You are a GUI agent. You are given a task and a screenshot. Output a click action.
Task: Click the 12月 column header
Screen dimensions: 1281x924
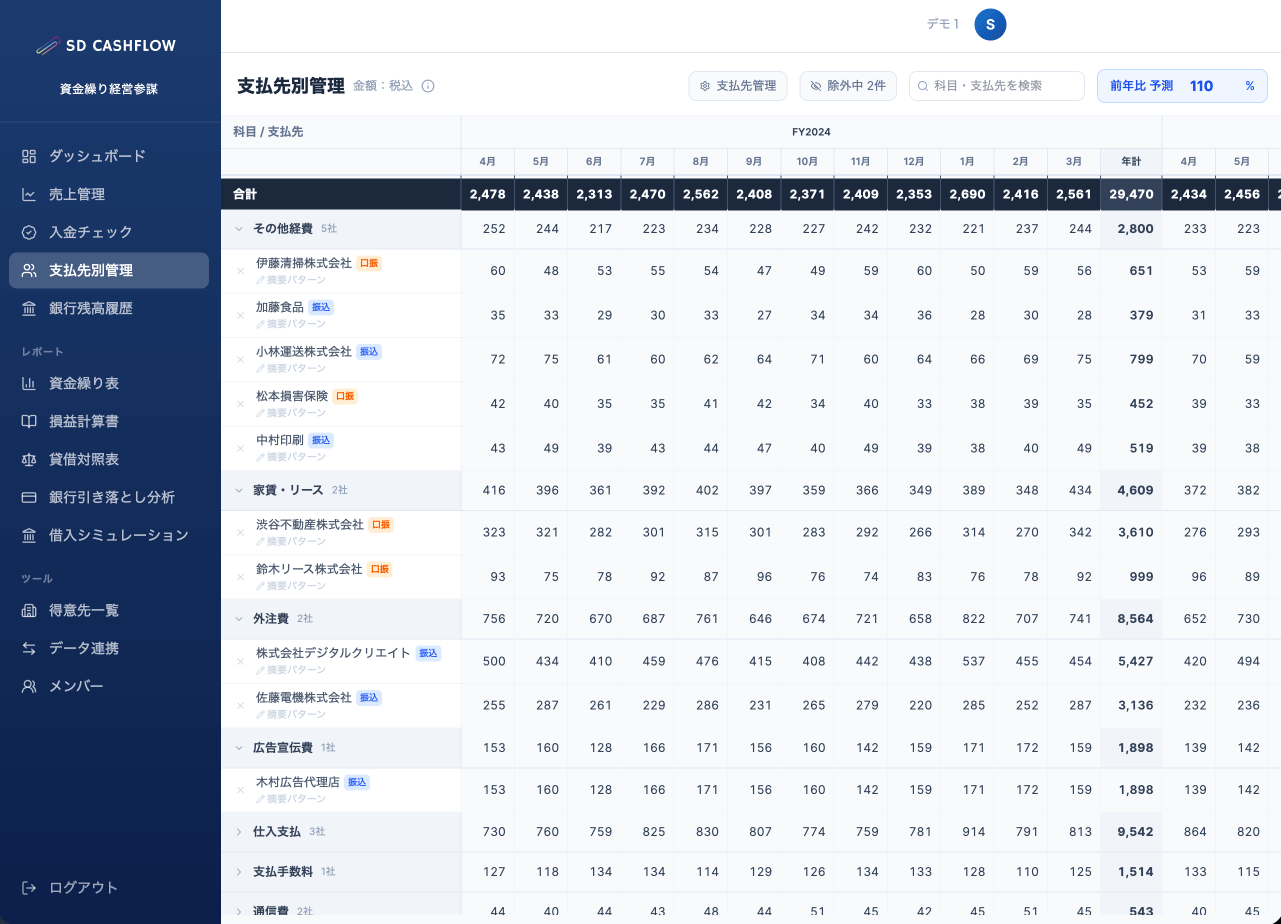914,161
